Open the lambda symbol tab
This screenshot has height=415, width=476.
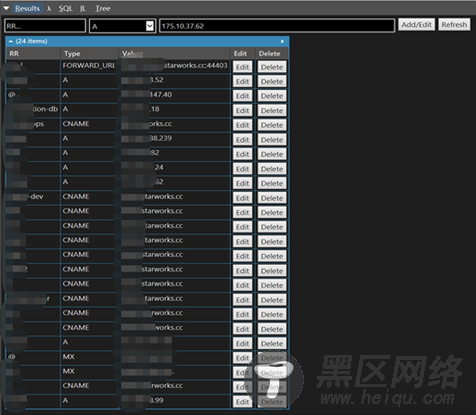(49, 9)
